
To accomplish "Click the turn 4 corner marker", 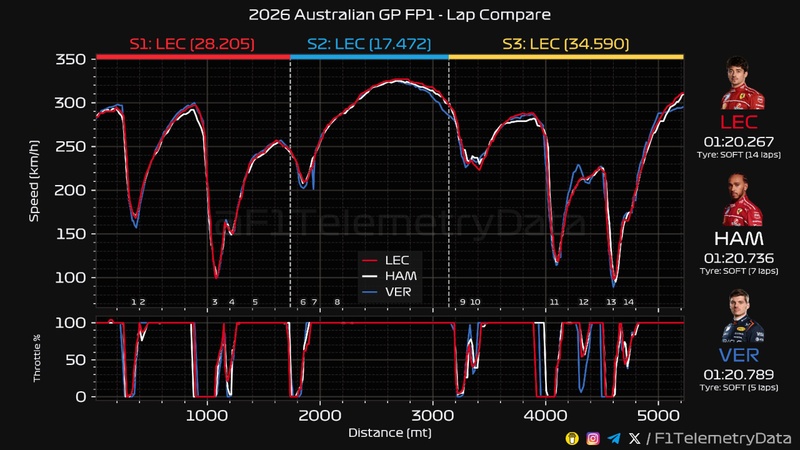I will (232, 302).
